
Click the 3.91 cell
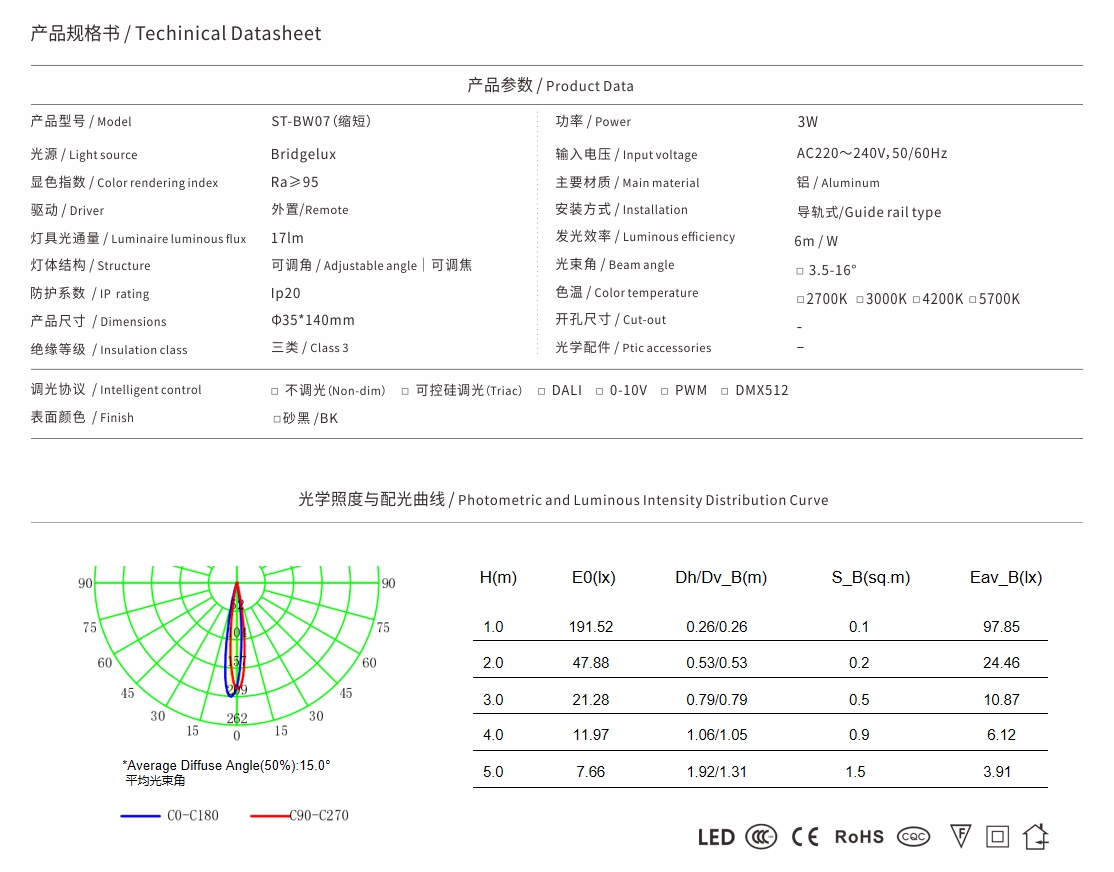(x=997, y=772)
